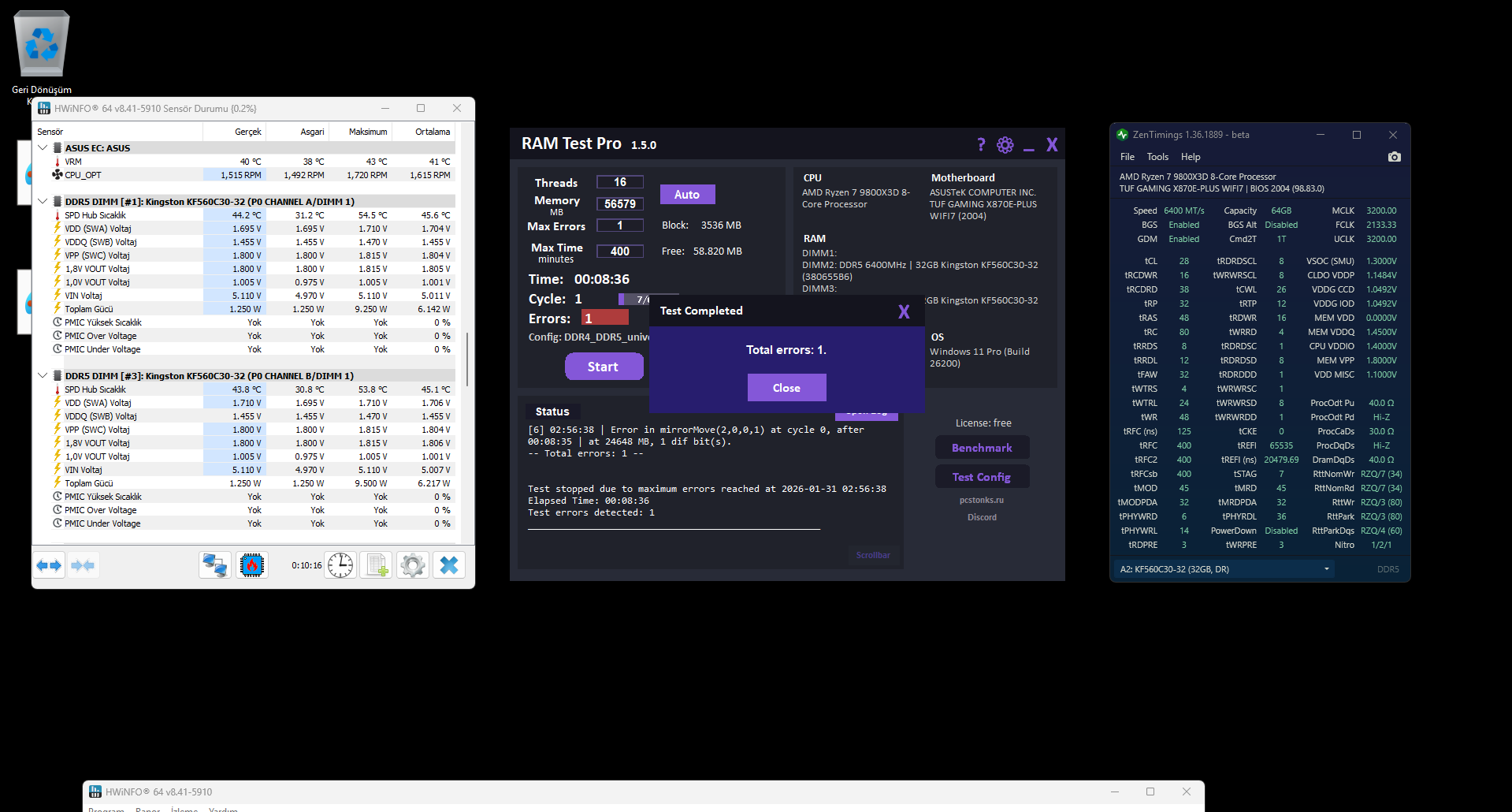Open File menu in ZenTimings
The height and width of the screenshot is (812, 1512).
click(x=1127, y=157)
